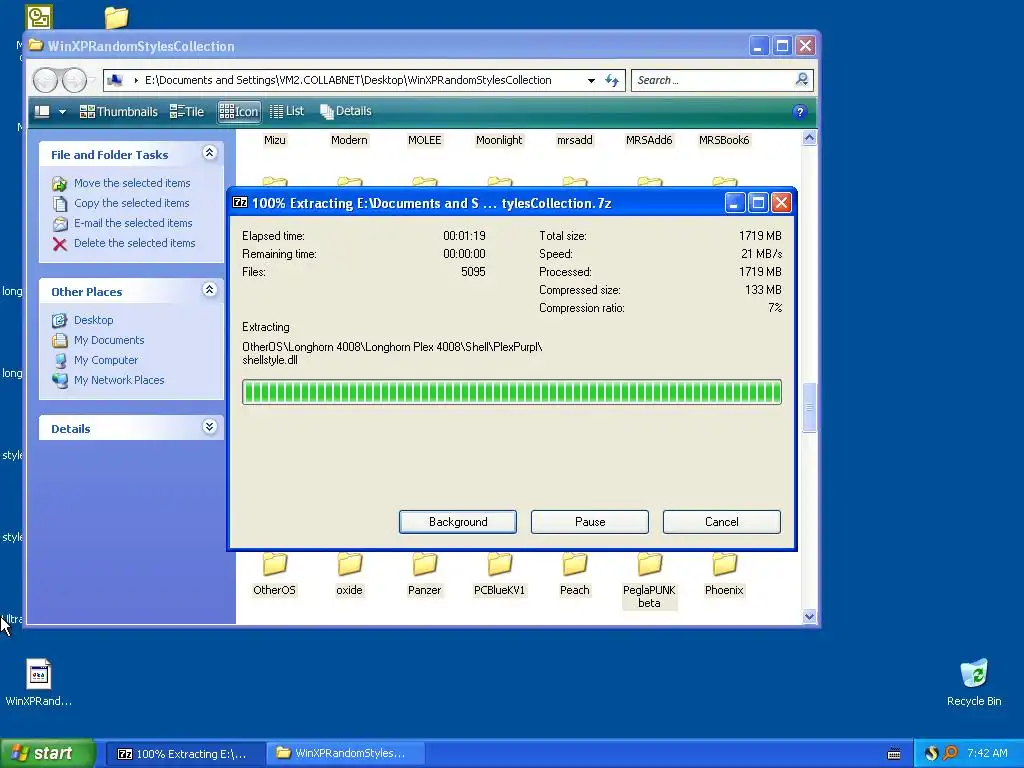Open My Computer in Other Places
This screenshot has width=1024, height=768.
pos(106,360)
